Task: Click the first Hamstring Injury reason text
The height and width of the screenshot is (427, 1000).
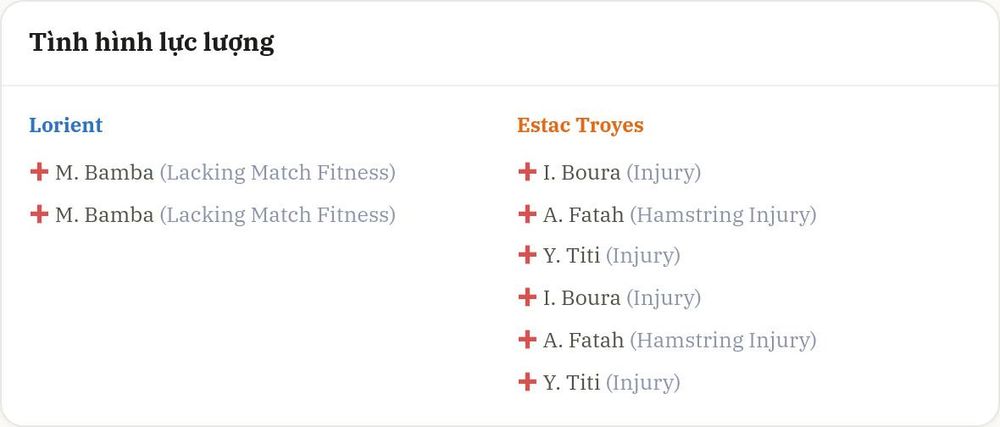Action: coord(723,215)
